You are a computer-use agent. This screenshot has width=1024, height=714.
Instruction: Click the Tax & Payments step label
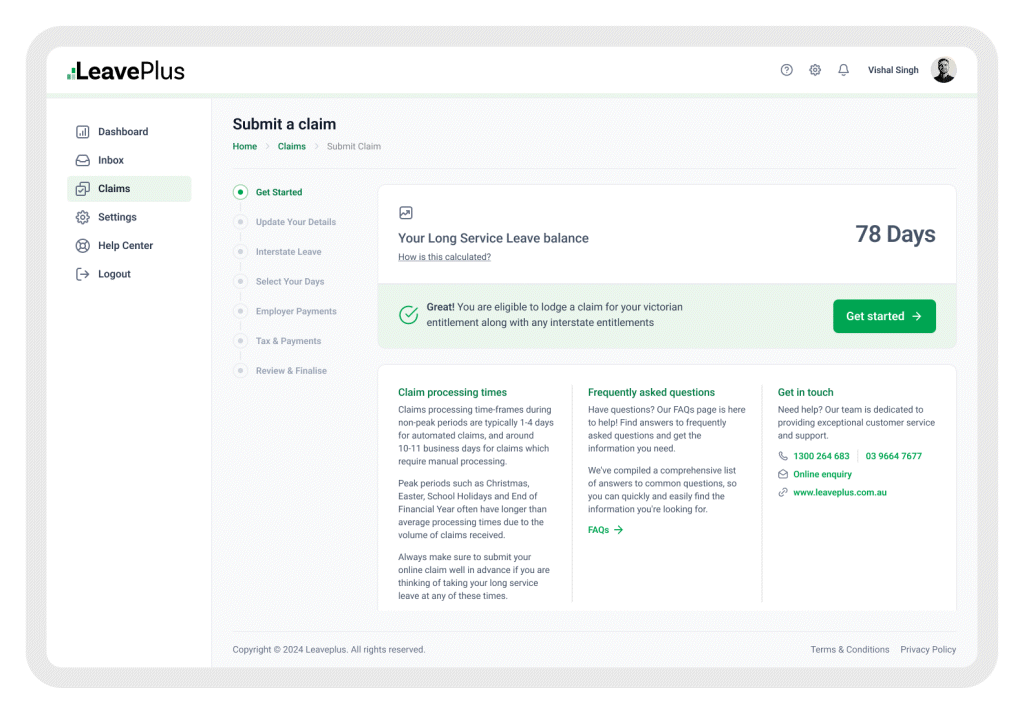tap(288, 341)
